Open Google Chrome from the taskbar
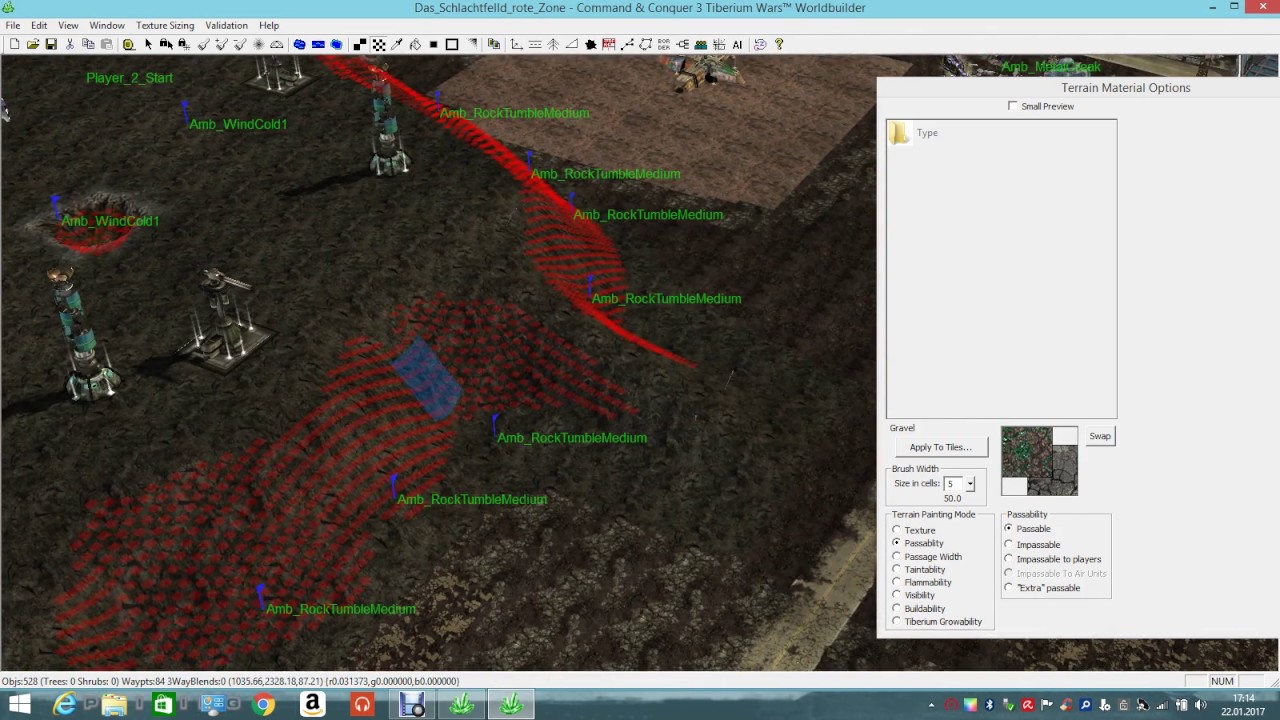 pos(263,705)
